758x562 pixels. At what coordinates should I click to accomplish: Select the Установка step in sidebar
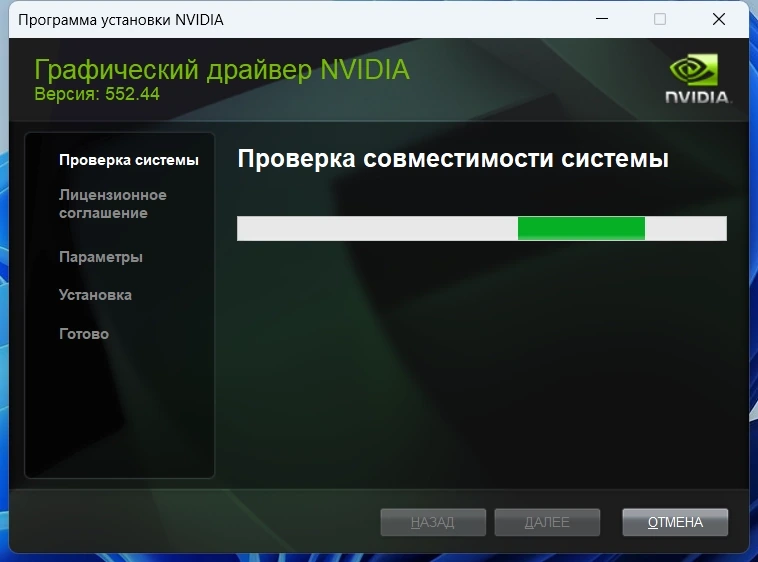tap(95, 295)
